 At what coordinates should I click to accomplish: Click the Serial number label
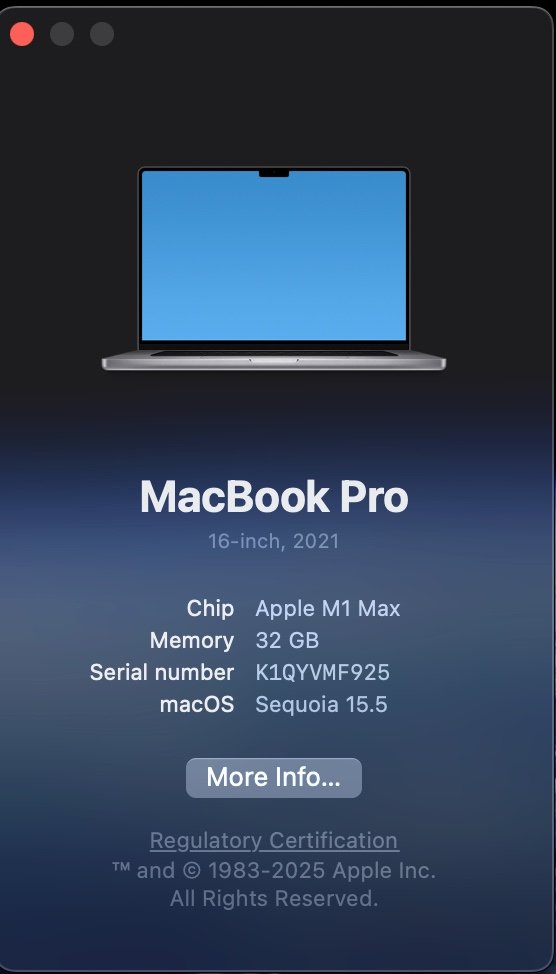pos(162,673)
